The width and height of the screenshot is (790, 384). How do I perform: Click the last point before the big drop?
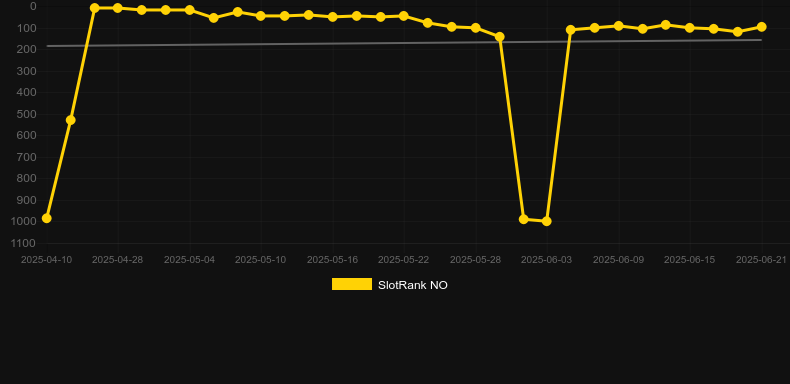click(500, 37)
